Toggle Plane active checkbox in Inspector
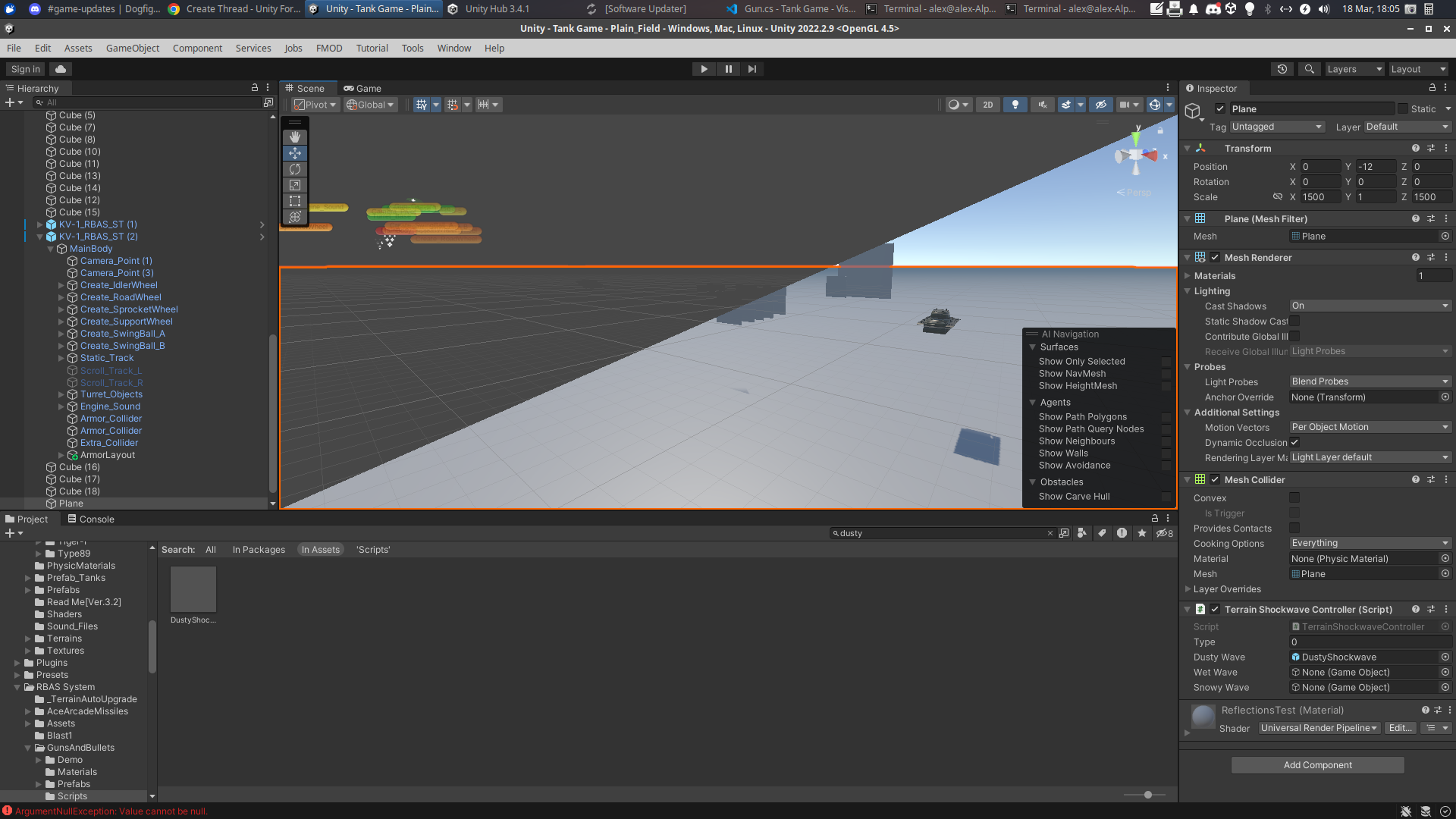This screenshot has height=819, width=1456. point(1220,108)
